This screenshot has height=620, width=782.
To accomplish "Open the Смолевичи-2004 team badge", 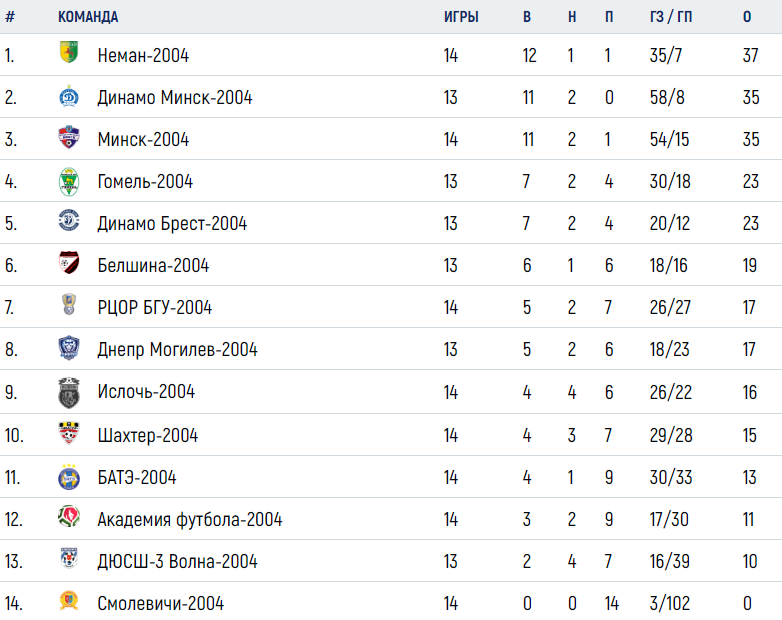I will (69, 601).
